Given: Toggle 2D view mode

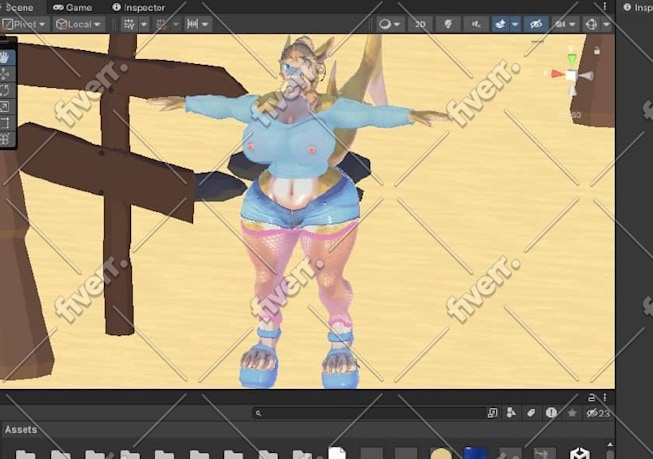Looking at the screenshot, I should (420, 25).
